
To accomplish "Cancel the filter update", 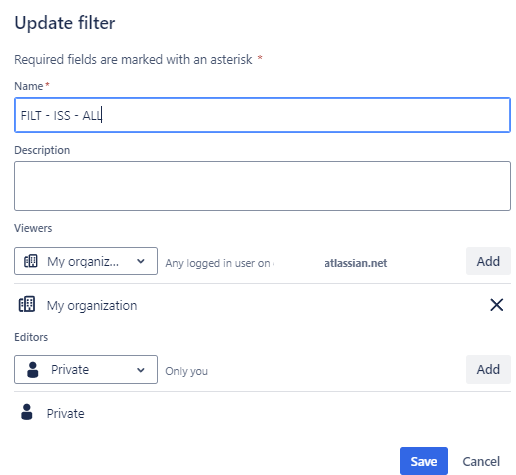I will pos(481,461).
